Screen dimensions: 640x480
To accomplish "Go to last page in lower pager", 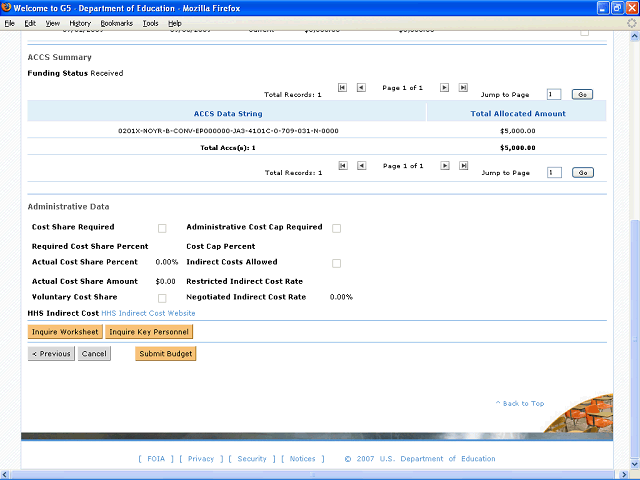I will click(x=463, y=165).
